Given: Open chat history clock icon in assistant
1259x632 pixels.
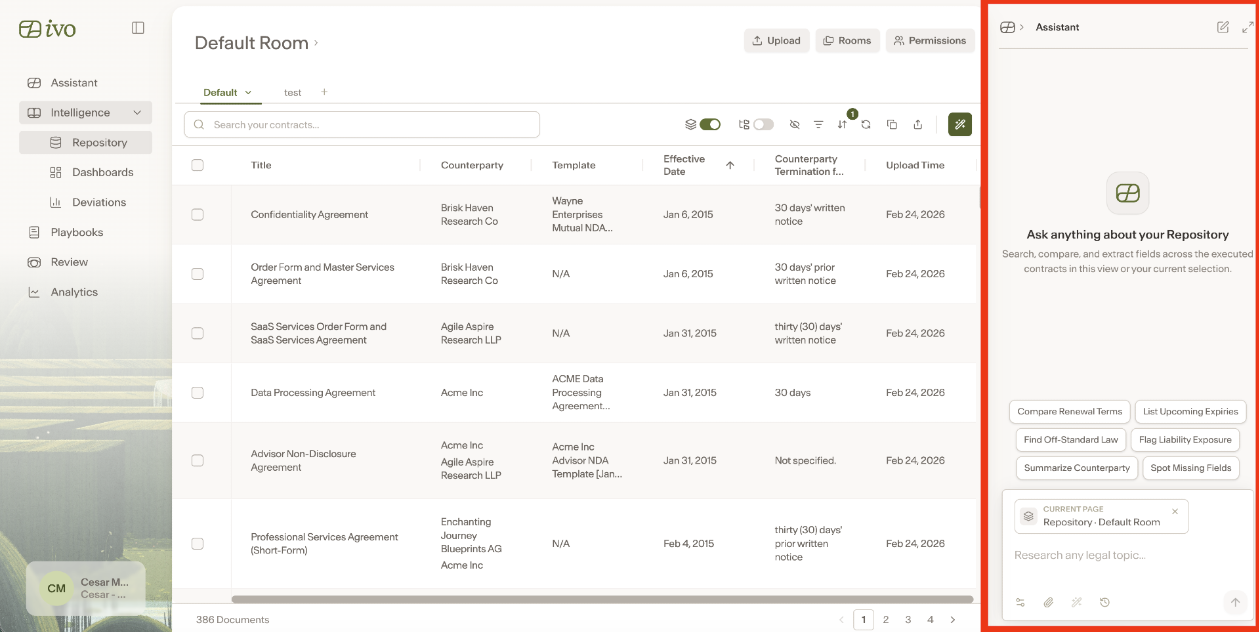Looking at the screenshot, I should coord(1105,602).
